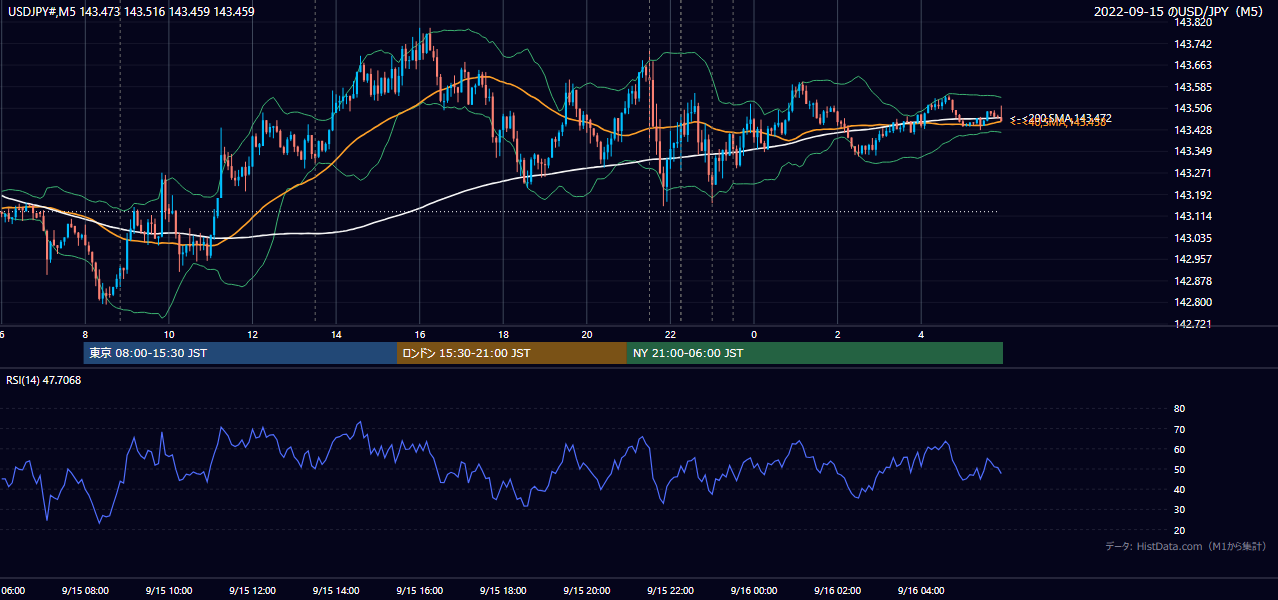Click hour label 18 under price chart
This screenshot has width=1278, height=600.
click(x=503, y=335)
